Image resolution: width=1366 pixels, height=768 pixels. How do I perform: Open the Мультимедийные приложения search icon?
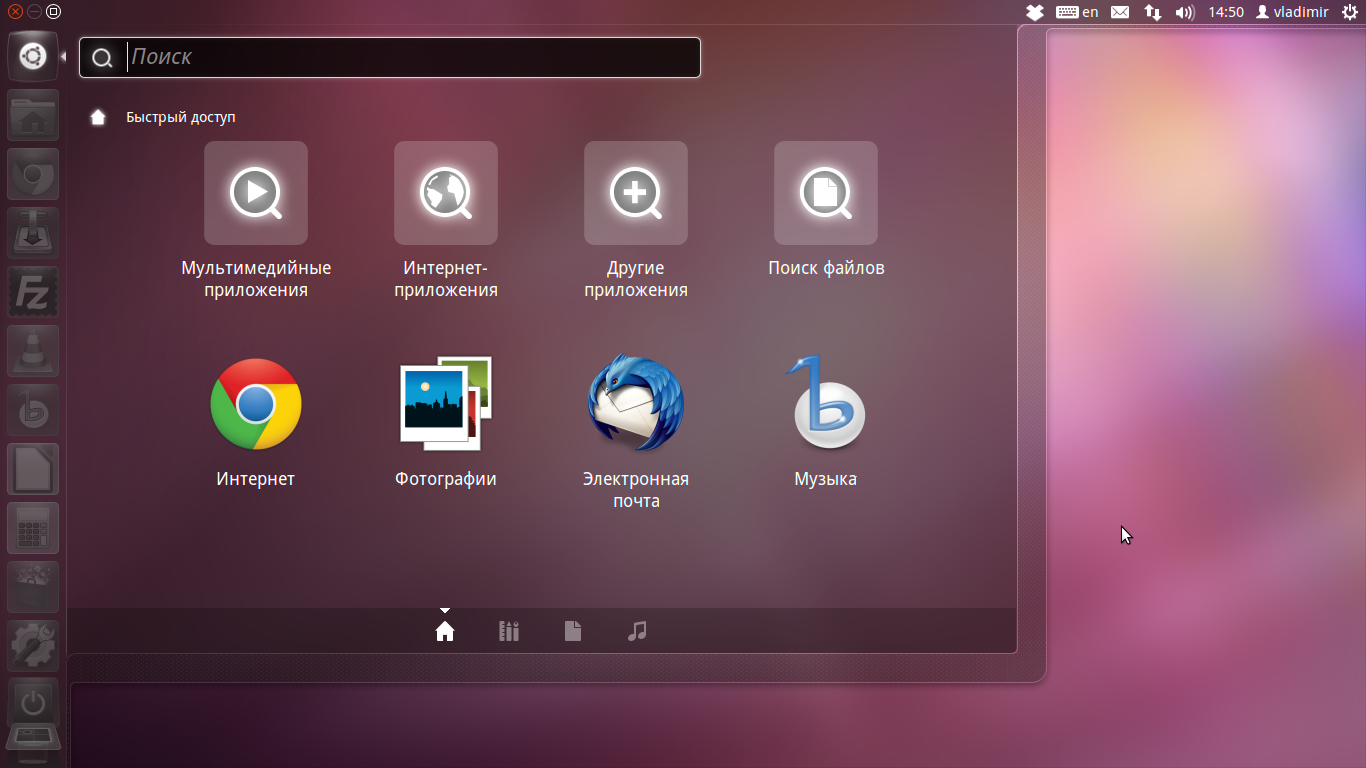click(x=255, y=193)
